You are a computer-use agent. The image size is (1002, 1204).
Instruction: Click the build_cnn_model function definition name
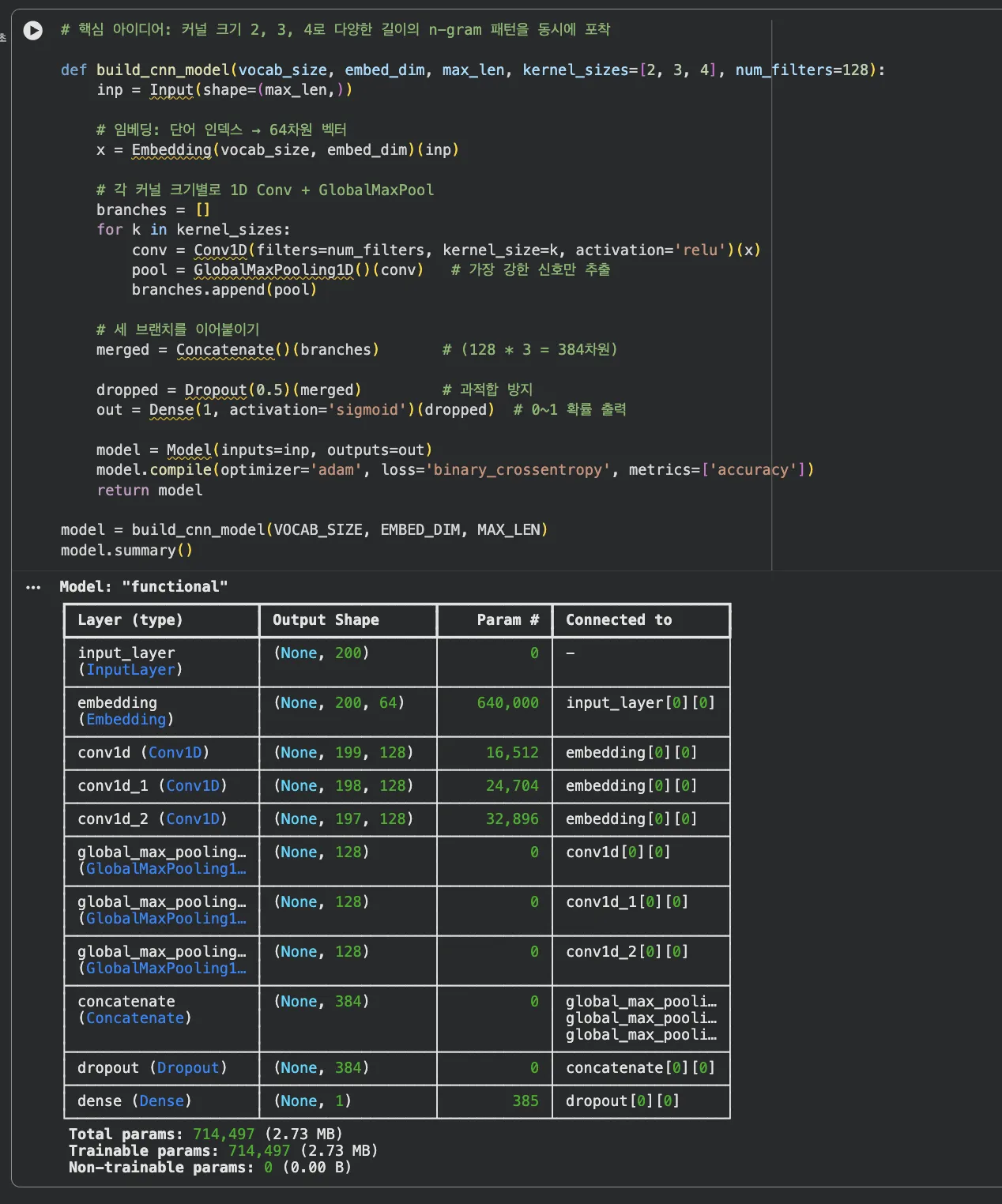click(163, 70)
